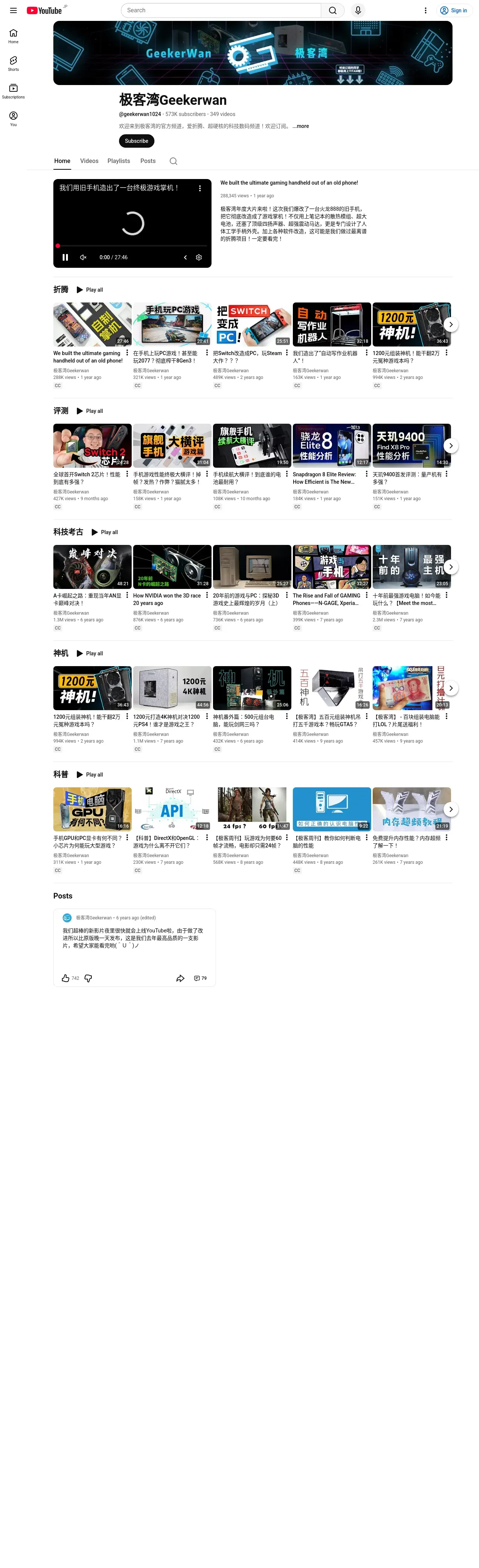Play all videos in 科技考古 section
Screen dimensions: 479x1568
pos(105,532)
